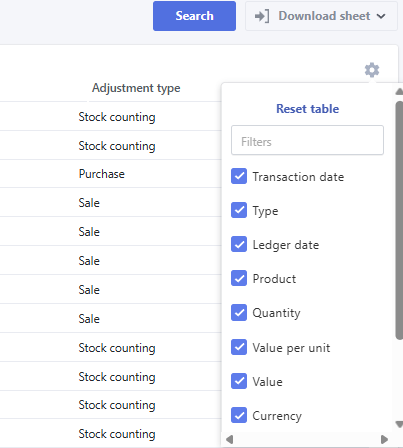Expand the Download sheet chevron
403x448 pixels.
tap(381, 16)
